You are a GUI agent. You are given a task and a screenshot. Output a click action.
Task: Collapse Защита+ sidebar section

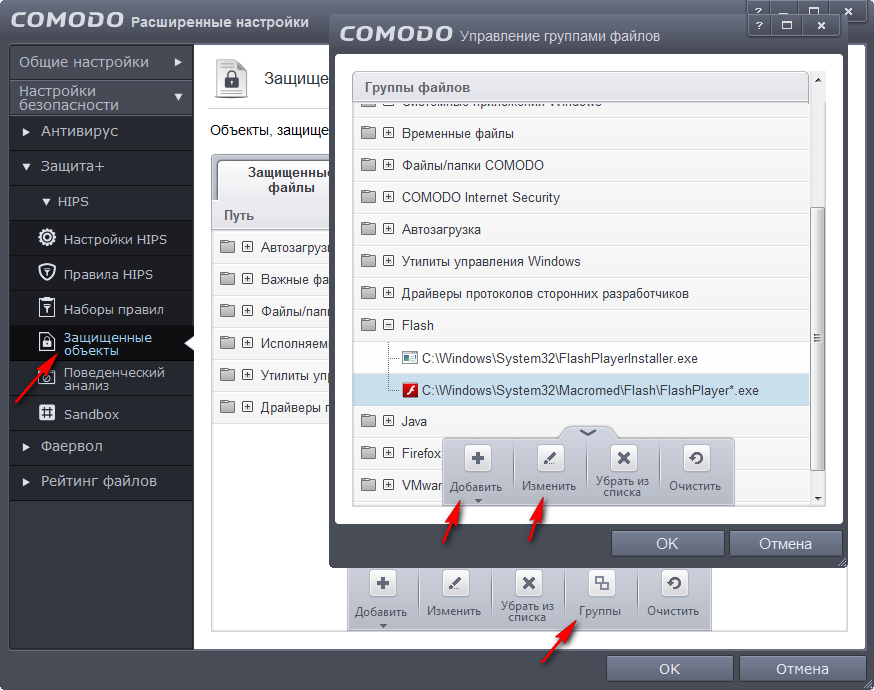coord(101,167)
